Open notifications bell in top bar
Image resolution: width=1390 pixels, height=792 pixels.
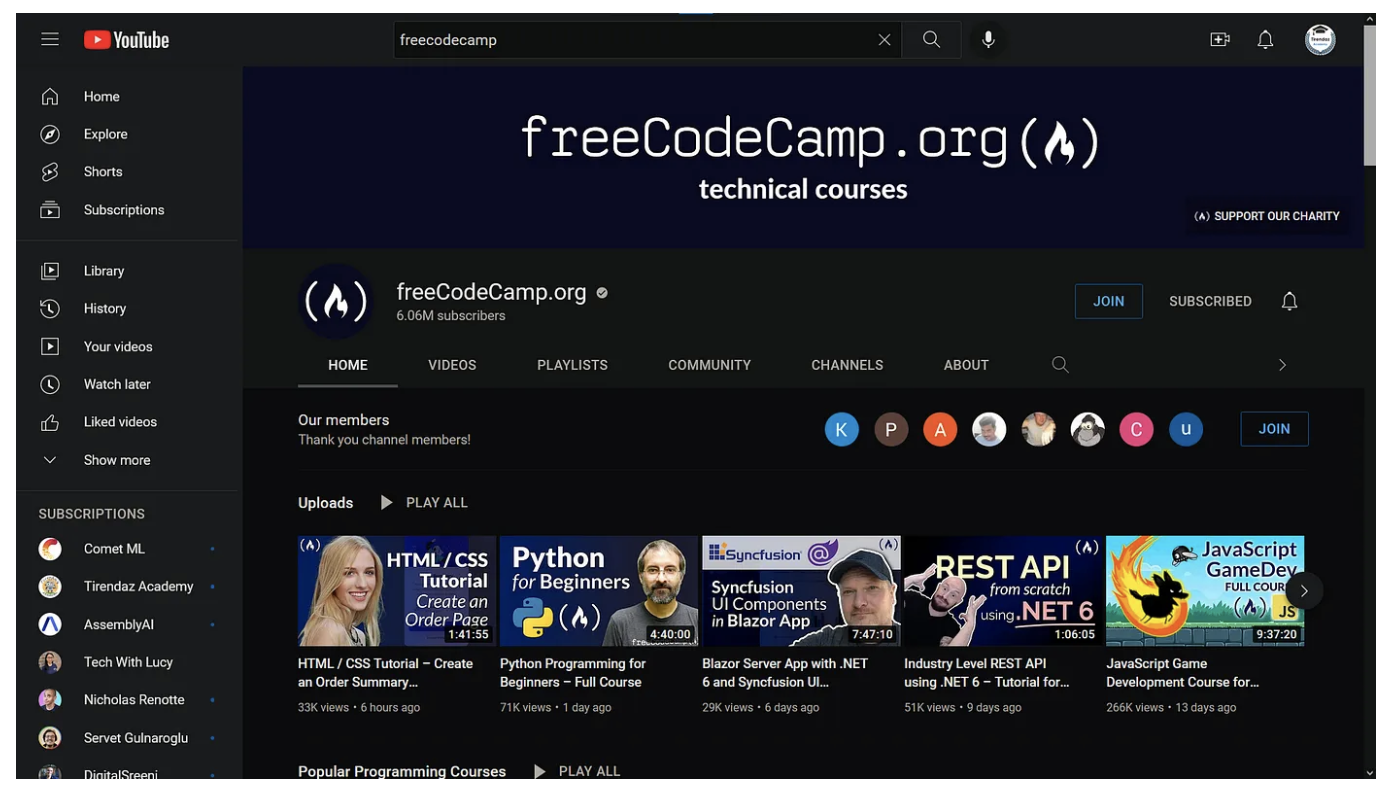coord(1265,40)
